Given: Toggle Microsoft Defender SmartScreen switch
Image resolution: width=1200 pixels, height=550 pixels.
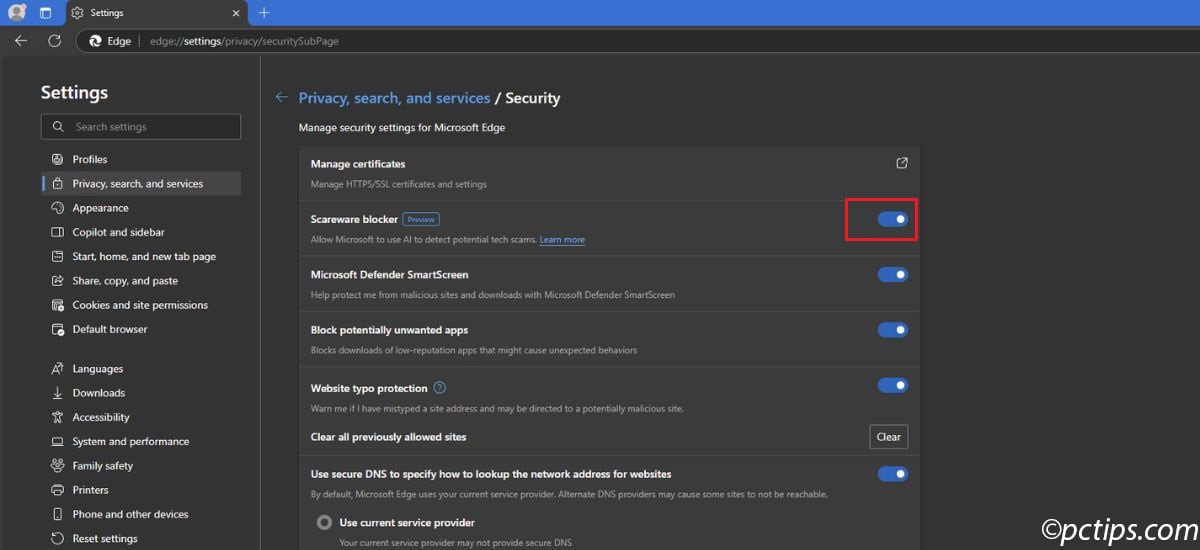Looking at the screenshot, I should click(x=893, y=274).
